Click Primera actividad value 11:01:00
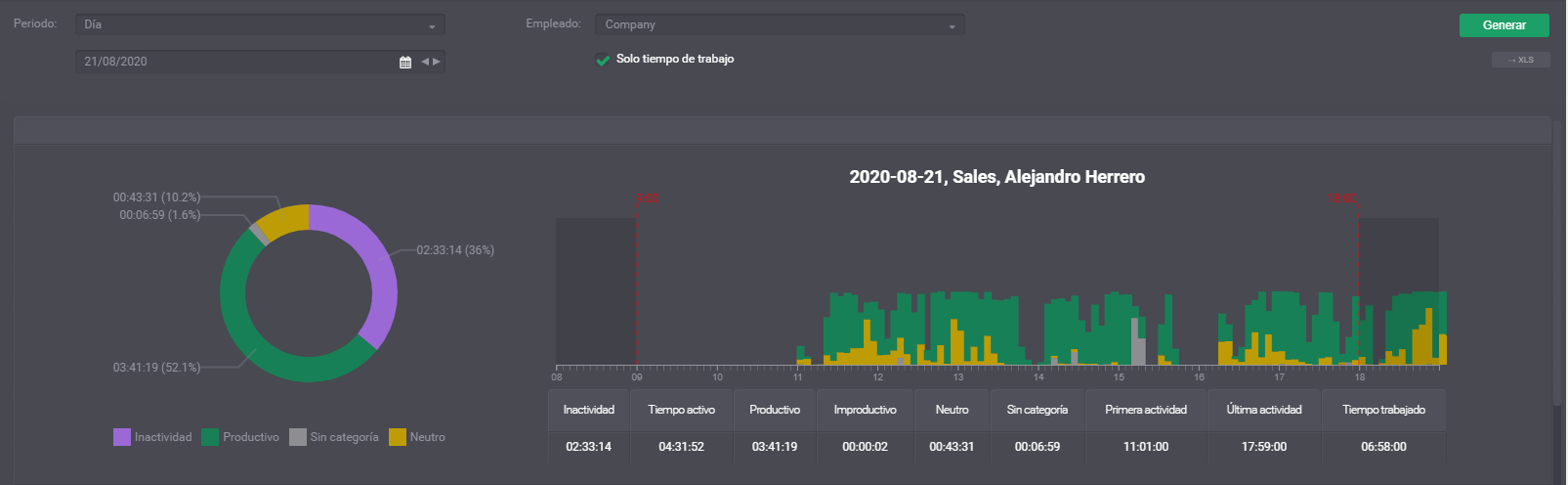This screenshot has width=1568, height=485. (x=1146, y=447)
